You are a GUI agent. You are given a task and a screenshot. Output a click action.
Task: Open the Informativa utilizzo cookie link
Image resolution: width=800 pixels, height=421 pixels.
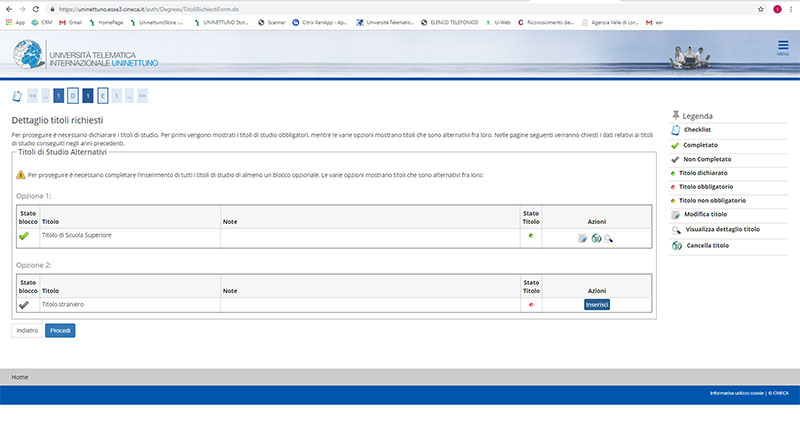(x=736, y=394)
